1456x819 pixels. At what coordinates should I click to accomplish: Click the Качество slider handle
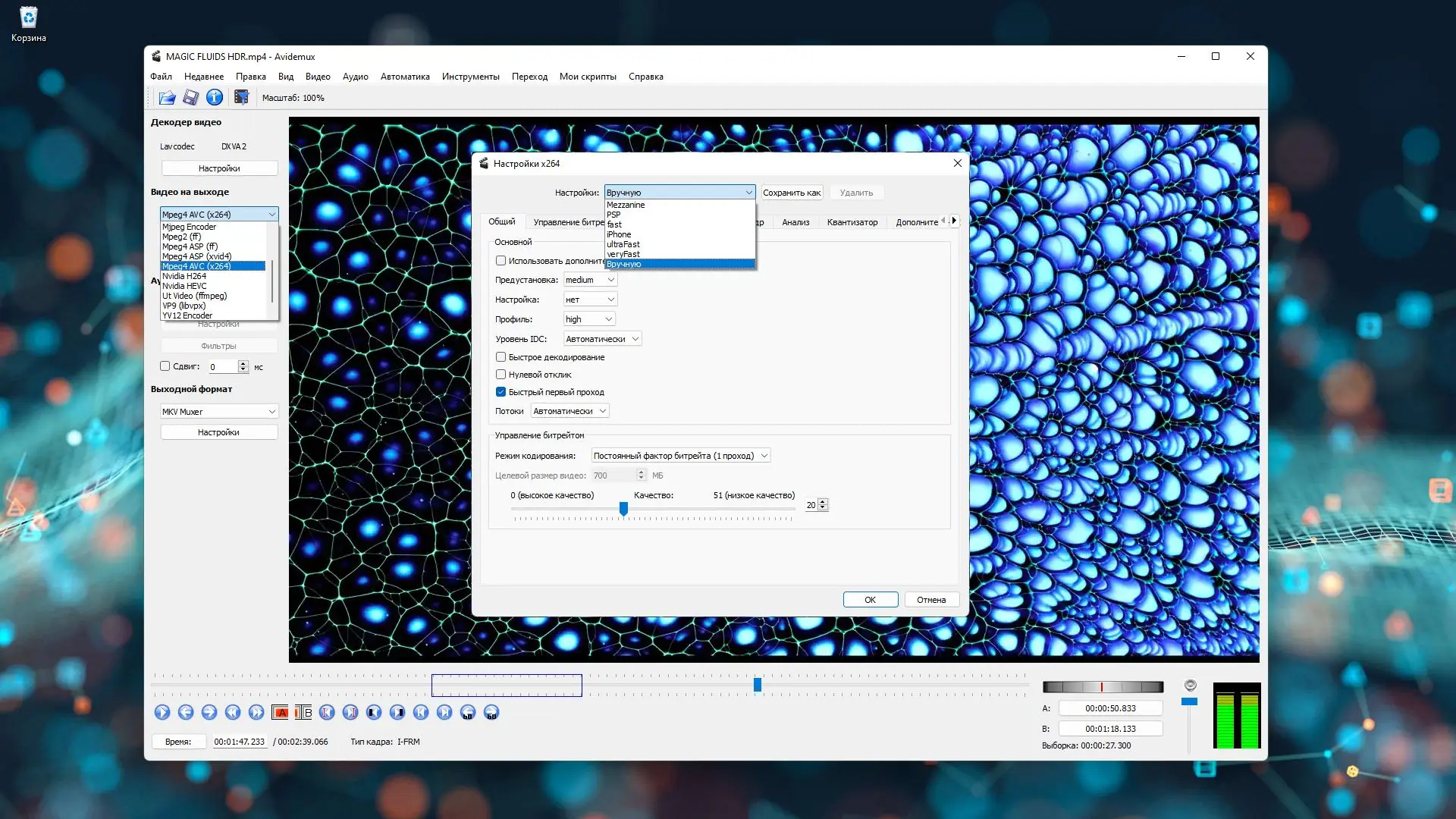(623, 509)
